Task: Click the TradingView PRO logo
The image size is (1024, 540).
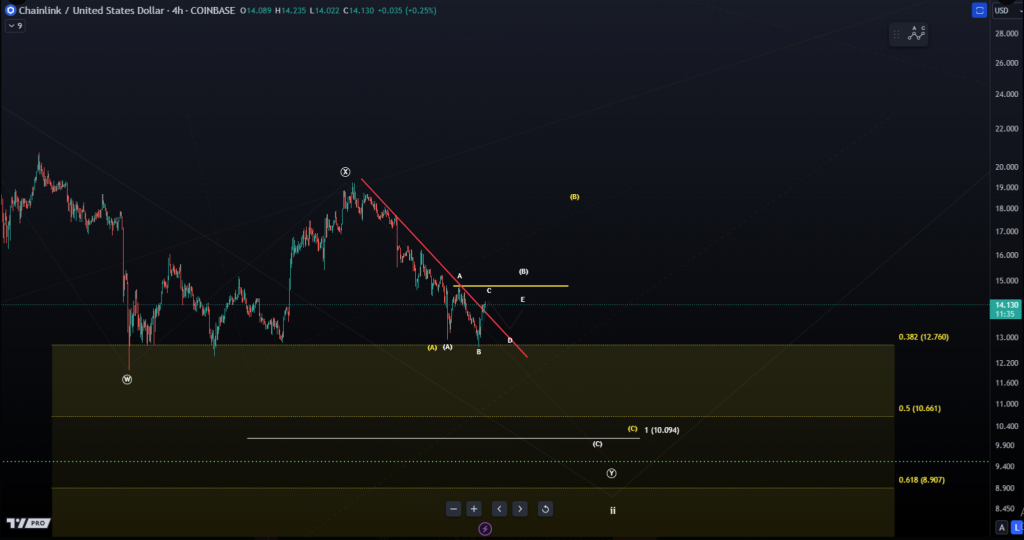Action: click(x=28, y=523)
